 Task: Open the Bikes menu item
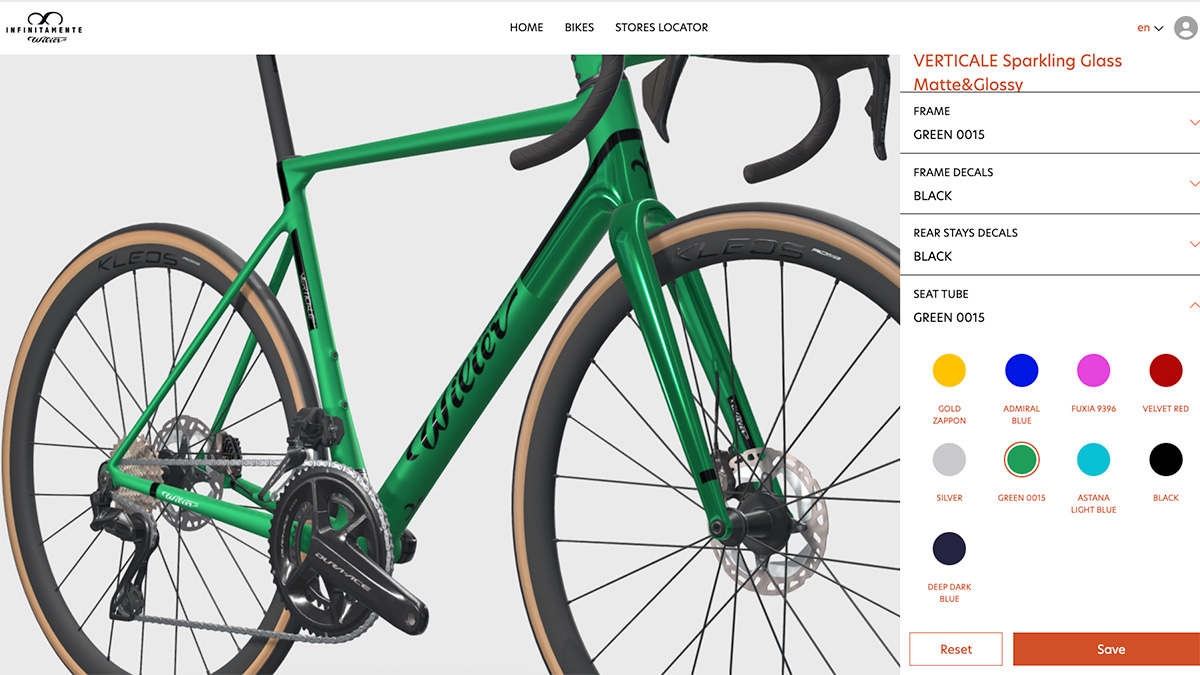[x=579, y=27]
